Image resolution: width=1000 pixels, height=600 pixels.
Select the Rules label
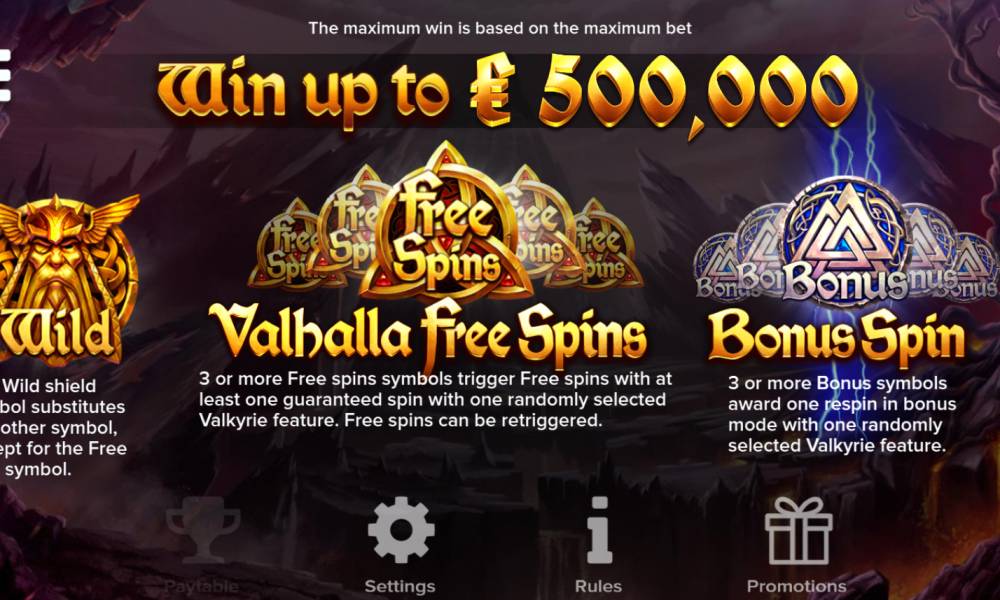click(x=598, y=586)
